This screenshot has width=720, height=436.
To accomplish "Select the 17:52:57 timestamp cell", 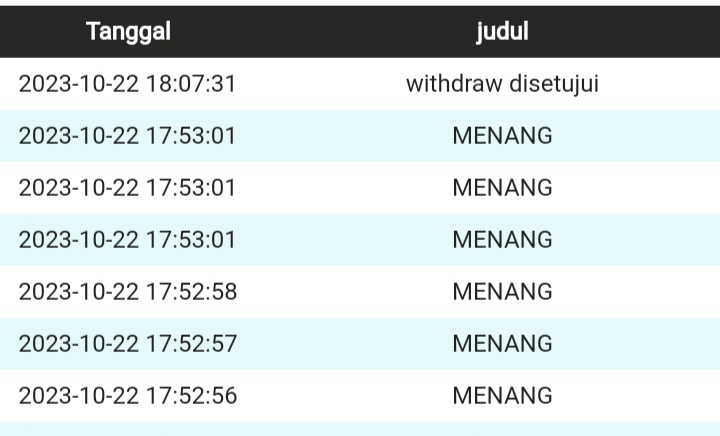I will tap(128, 344).
